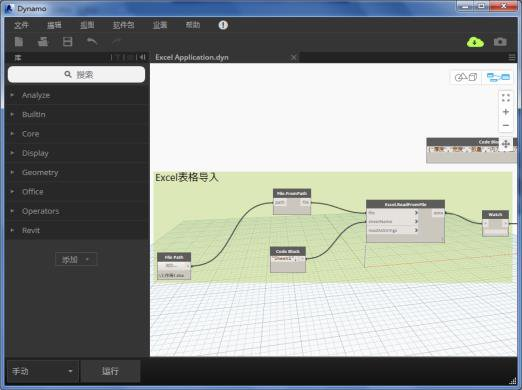Open the 软件包 menu
522x390 pixels.
(123, 25)
